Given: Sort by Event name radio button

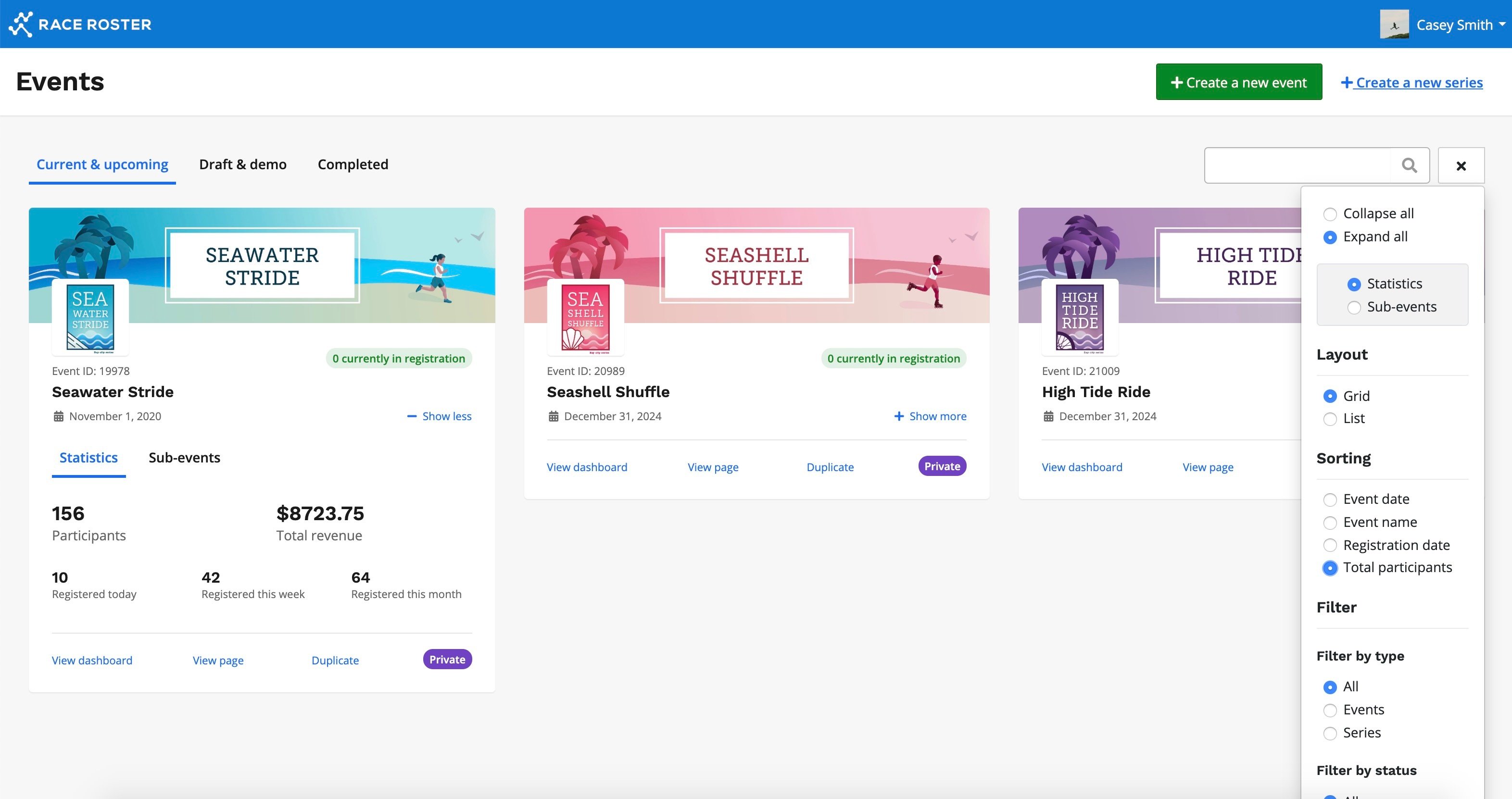Looking at the screenshot, I should coord(1330,523).
